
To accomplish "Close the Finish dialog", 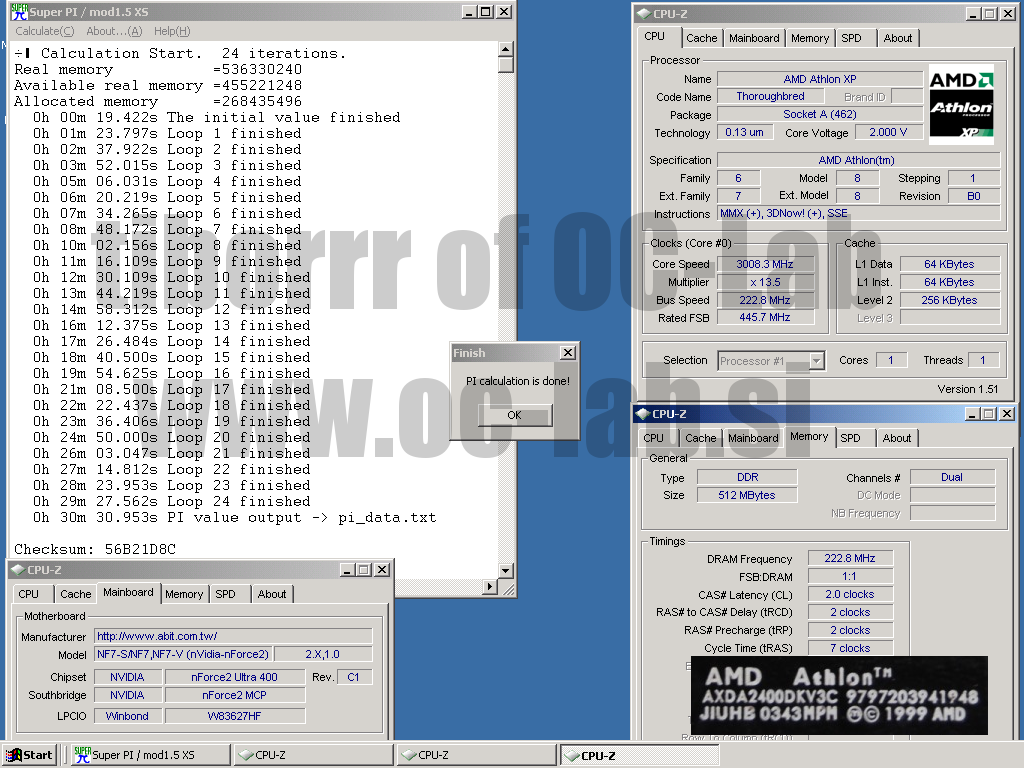I will point(568,353).
